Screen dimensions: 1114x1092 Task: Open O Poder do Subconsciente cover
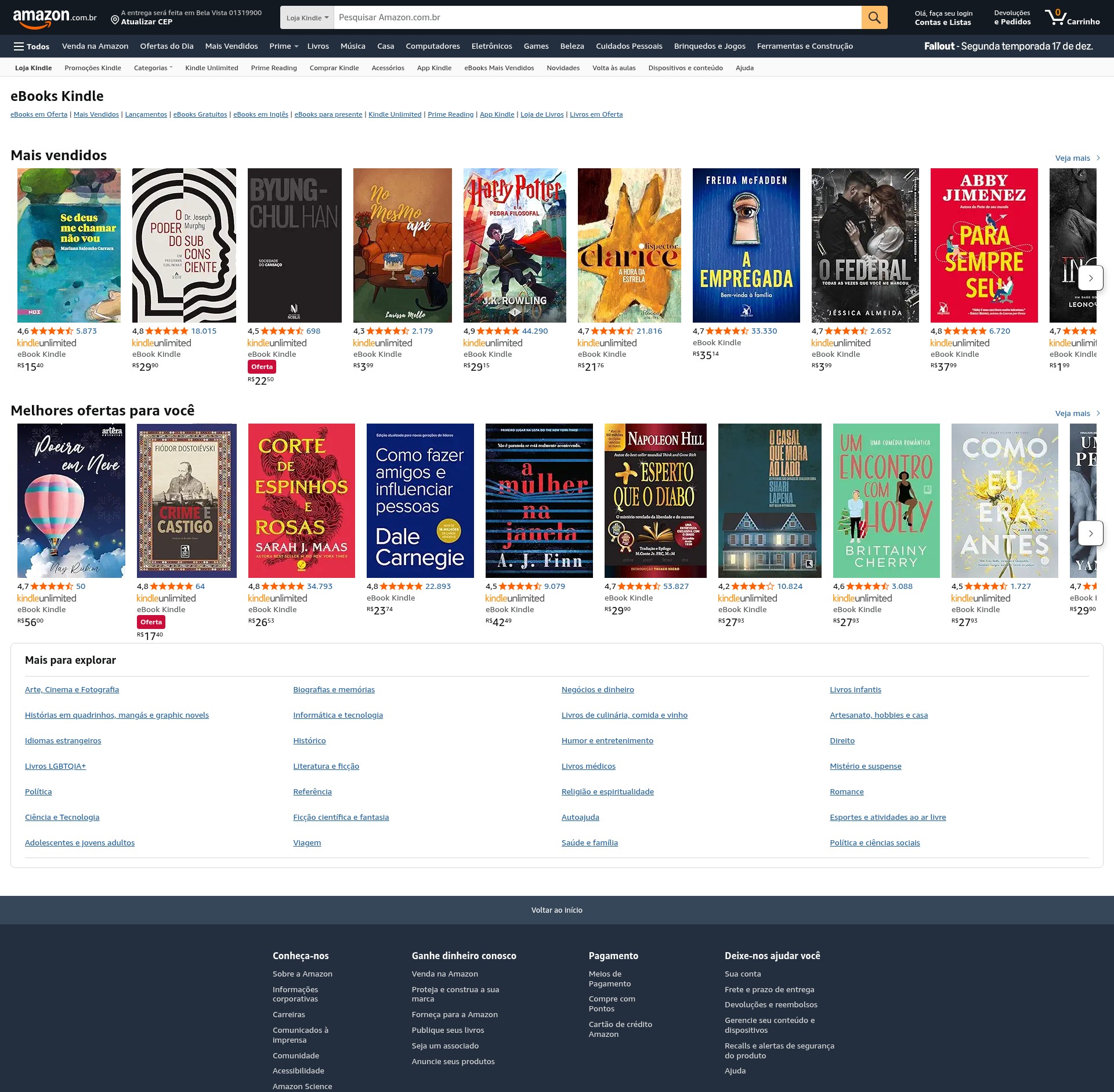184,245
